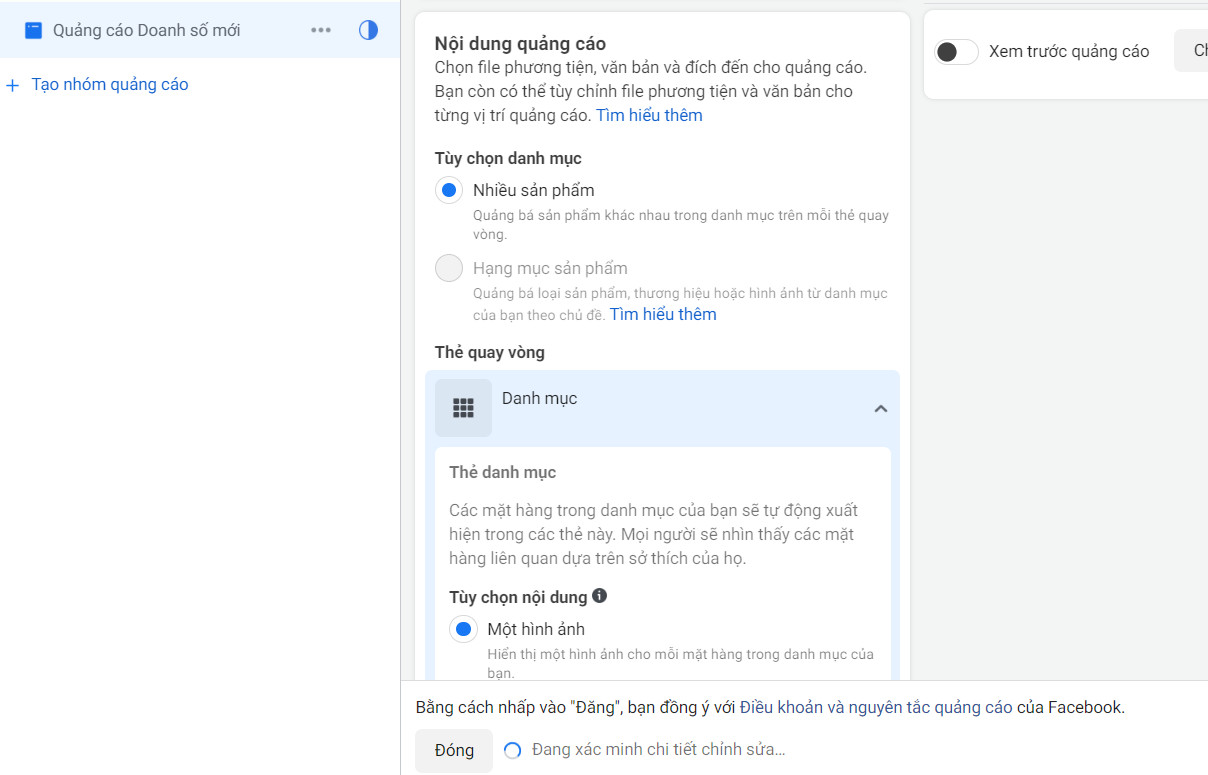The width and height of the screenshot is (1208, 775).
Task: Click the info icon beside Tùy chọn nội dung
Action: [599, 596]
